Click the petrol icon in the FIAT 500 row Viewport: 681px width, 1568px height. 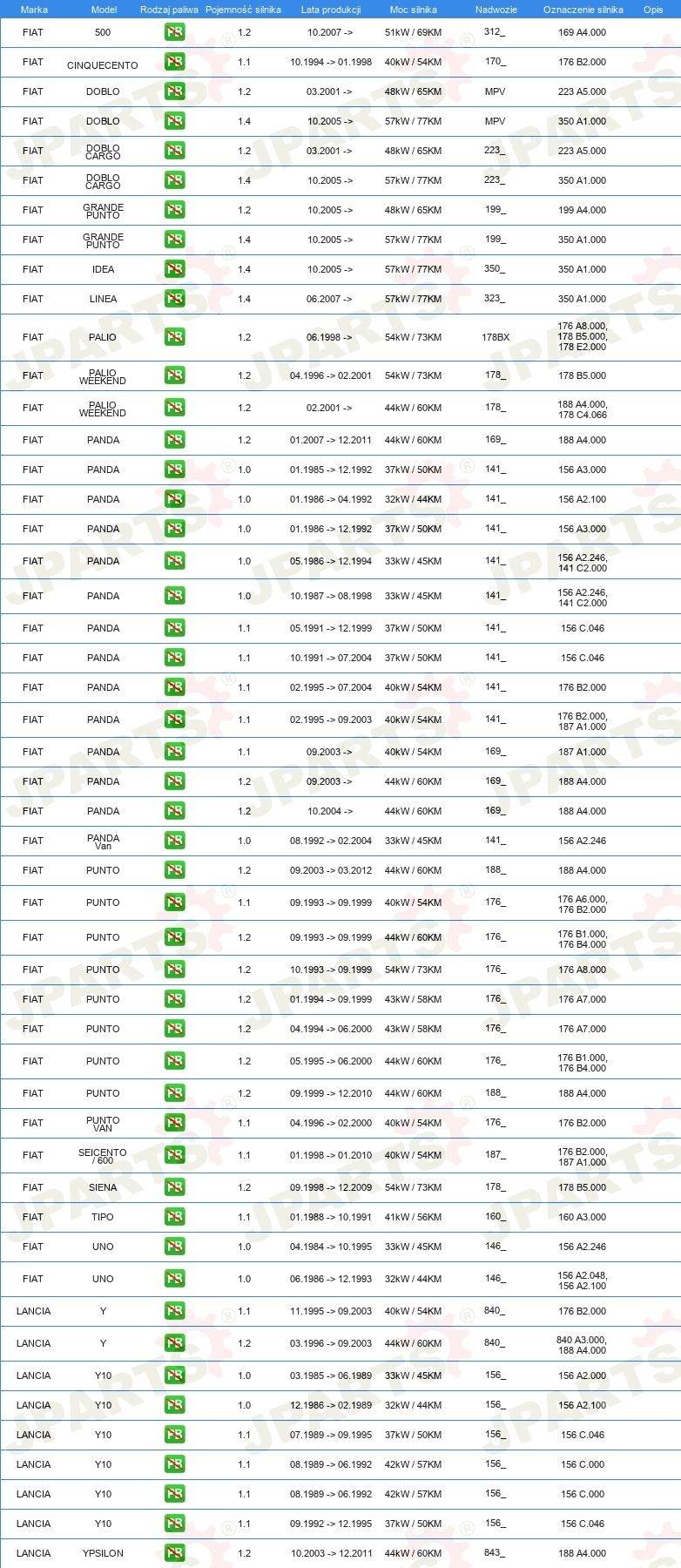[175, 32]
